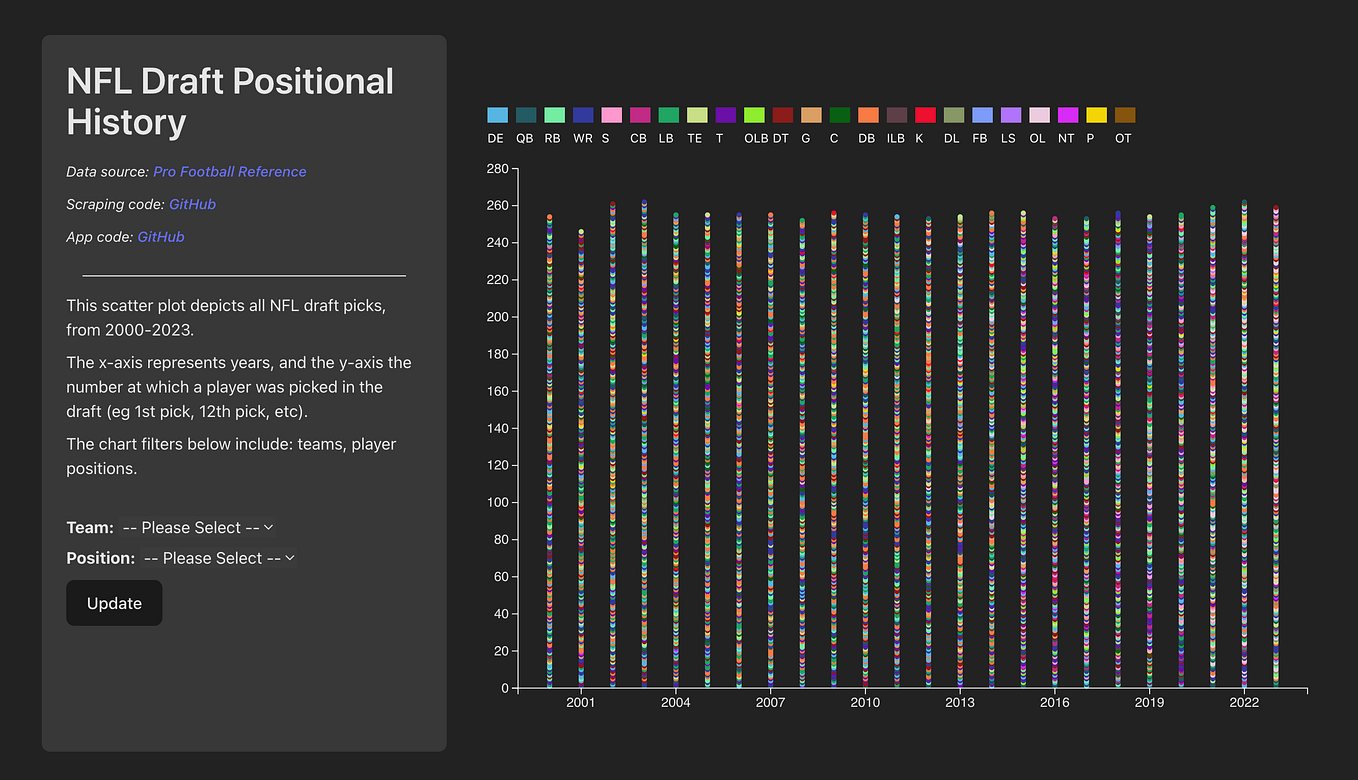The height and width of the screenshot is (780, 1358).
Task: Toggle the WR legend swatch
Action: [581, 114]
